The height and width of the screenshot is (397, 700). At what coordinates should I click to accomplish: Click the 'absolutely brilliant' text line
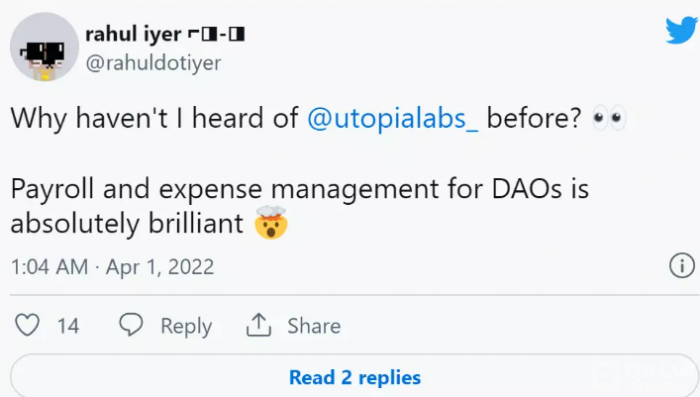coord(127,223)
